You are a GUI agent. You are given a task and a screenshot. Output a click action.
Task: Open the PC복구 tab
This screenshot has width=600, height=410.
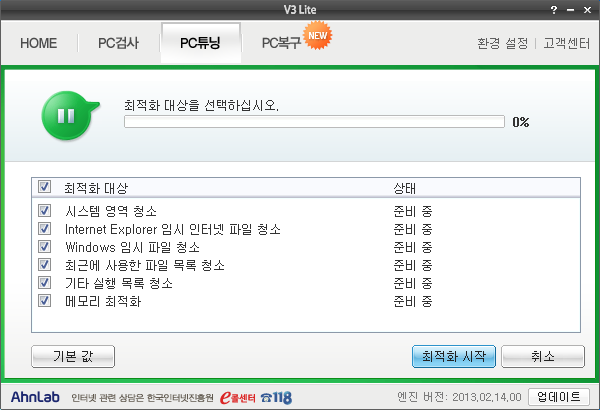(x=281, y=43)
